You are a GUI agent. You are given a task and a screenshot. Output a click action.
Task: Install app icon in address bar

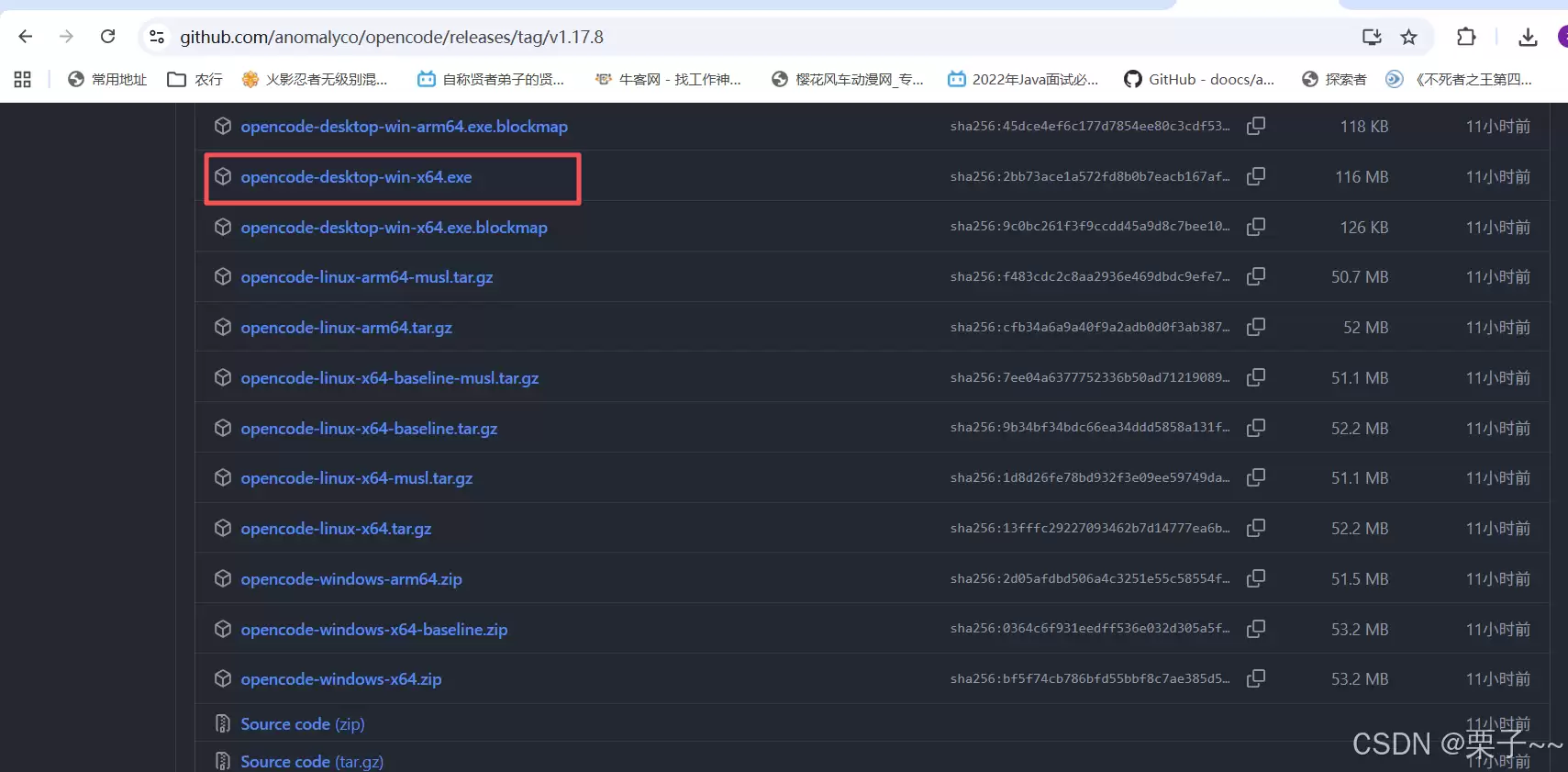coord(1372,37)
